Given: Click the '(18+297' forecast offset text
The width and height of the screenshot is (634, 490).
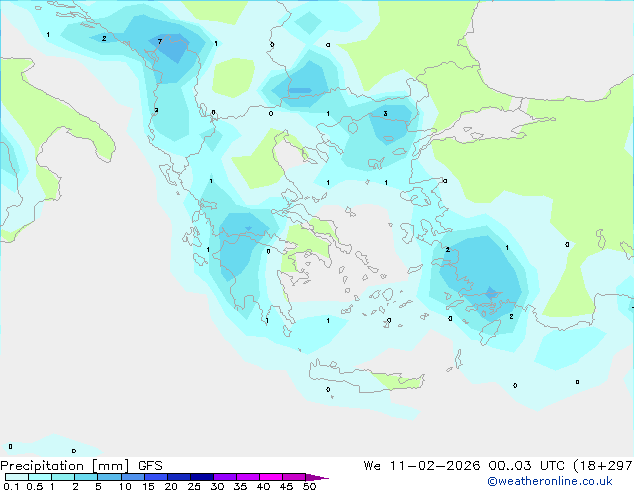Looking at the screenshot, I should coord(603,466).
